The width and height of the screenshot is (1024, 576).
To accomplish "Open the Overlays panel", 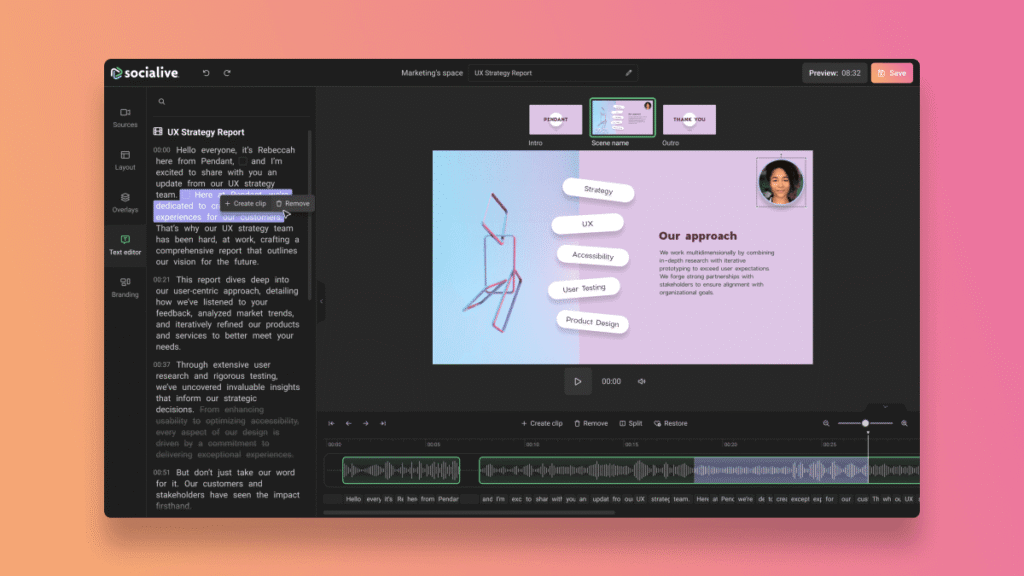I will pyautogui.click(x=125, y=202).
